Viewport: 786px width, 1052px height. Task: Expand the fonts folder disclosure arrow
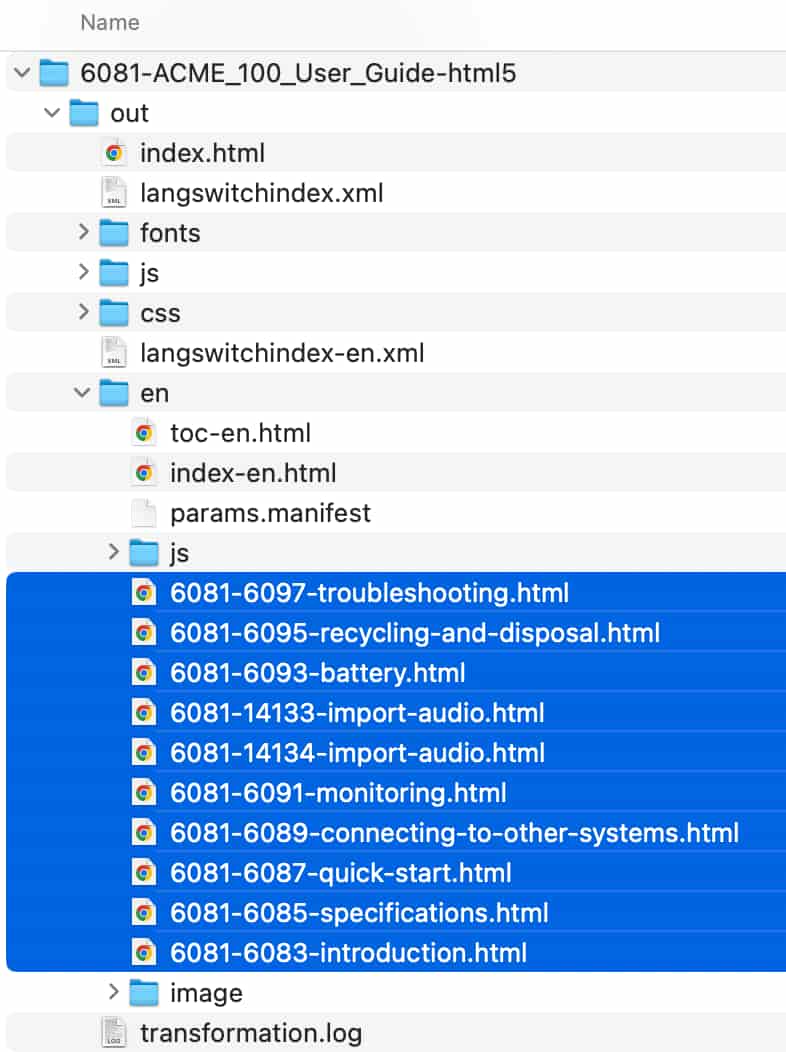83,233
